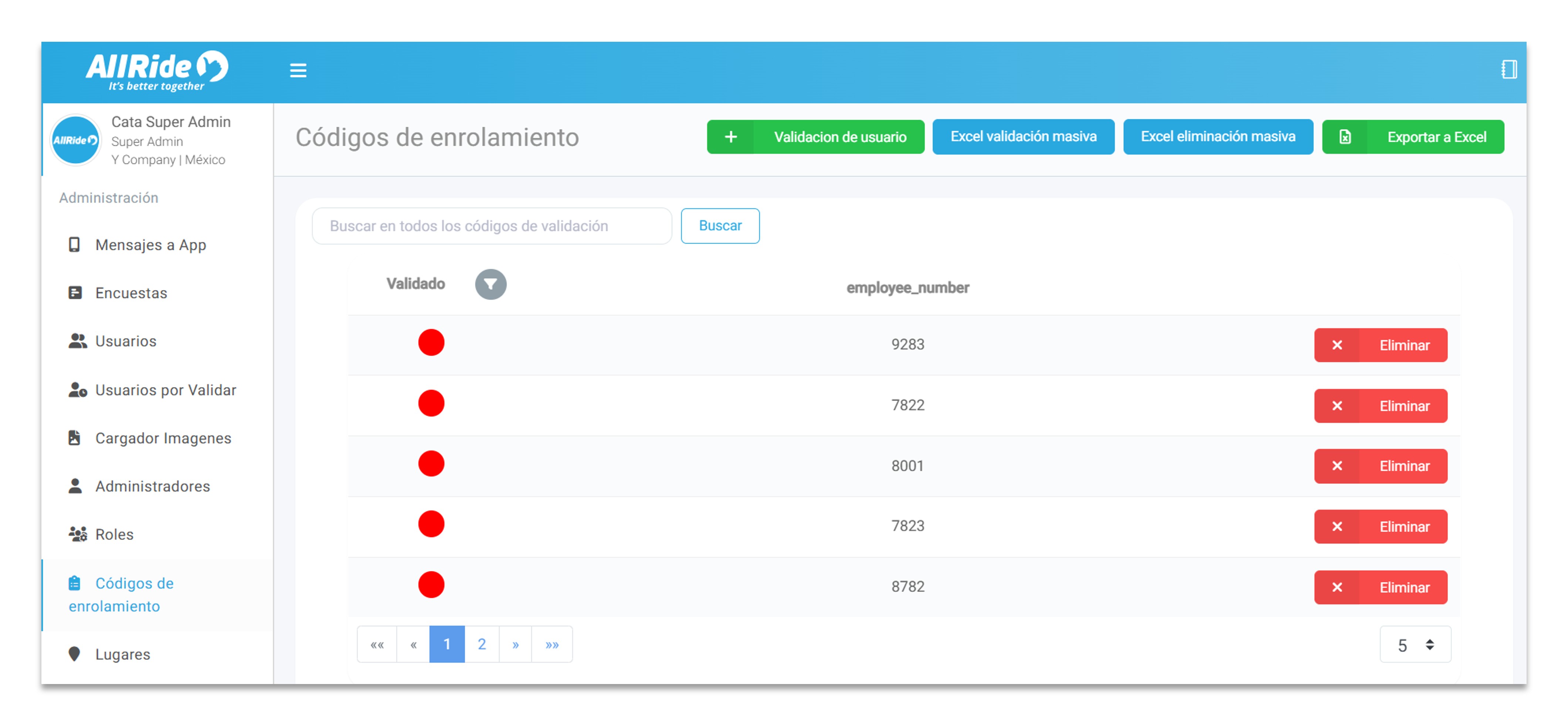The image size is (1568, 728).
Task: Click the red validation dot for 8001
Action: tap(431, 464)
